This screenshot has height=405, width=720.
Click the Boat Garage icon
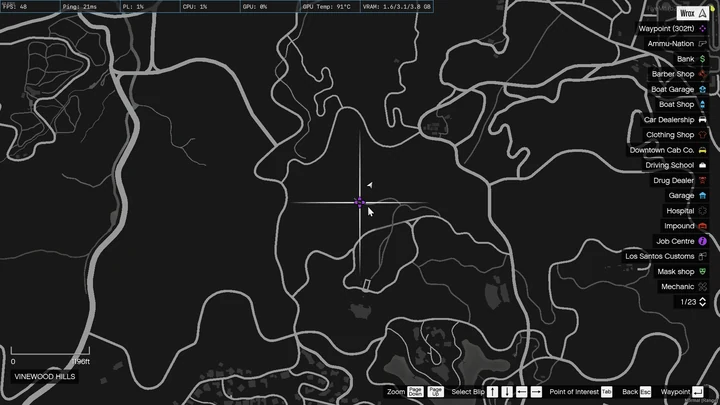(703, 89)
